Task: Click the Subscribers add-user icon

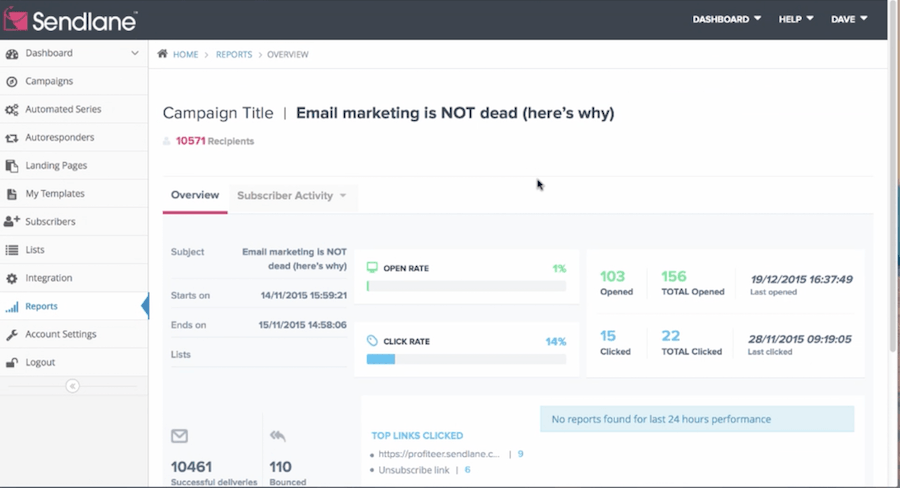Action: click(x=11, y=222)
